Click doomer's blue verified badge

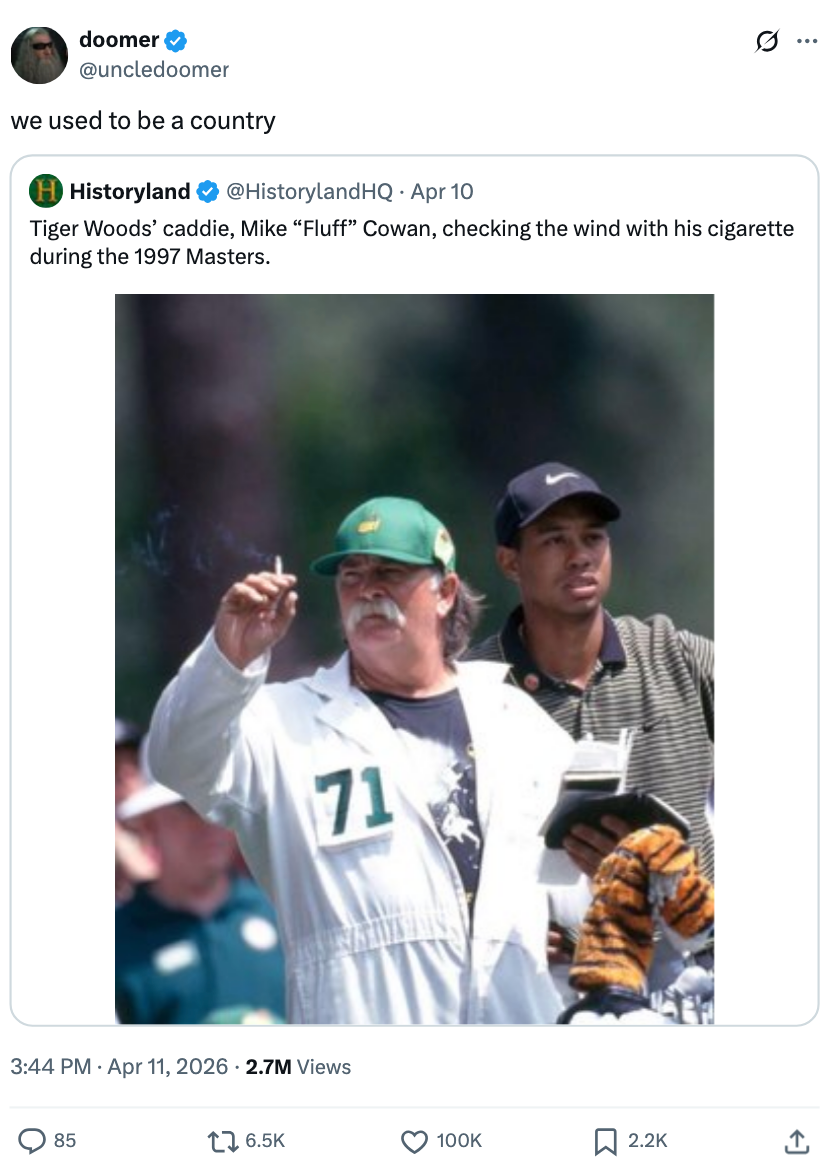(x=176, y=41)
